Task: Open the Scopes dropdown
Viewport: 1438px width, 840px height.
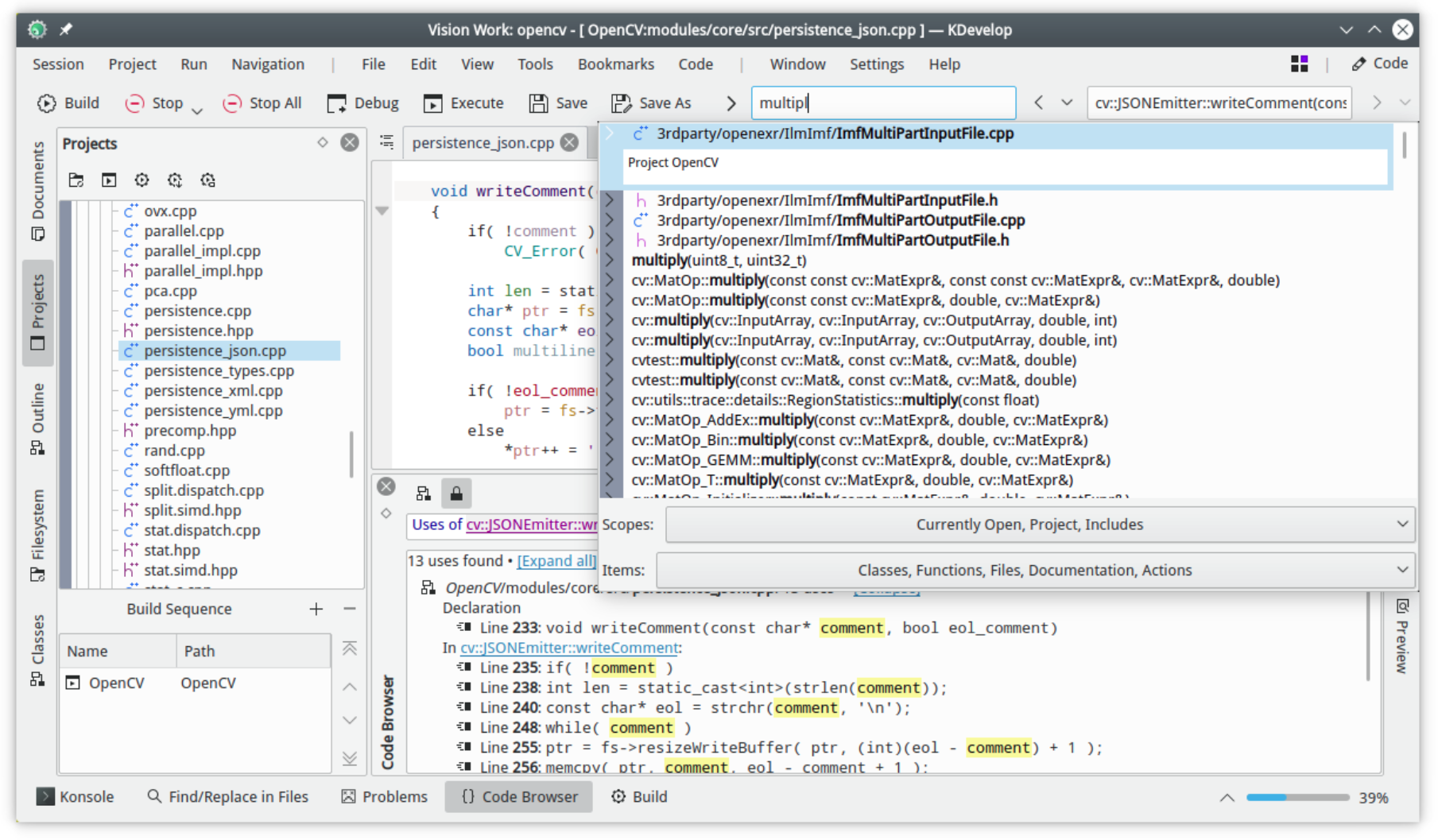Action: pyautogui.click(x=1040, y=525)
